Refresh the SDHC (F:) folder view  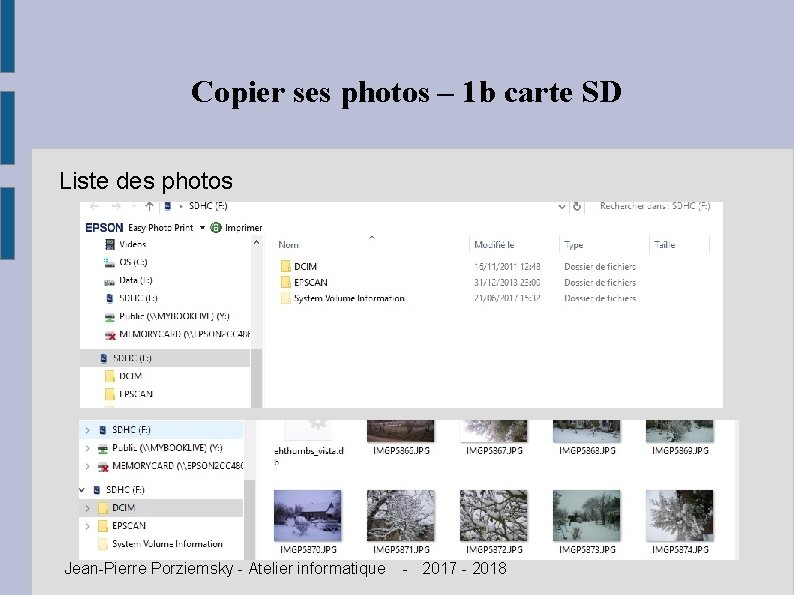coord(577,206)
